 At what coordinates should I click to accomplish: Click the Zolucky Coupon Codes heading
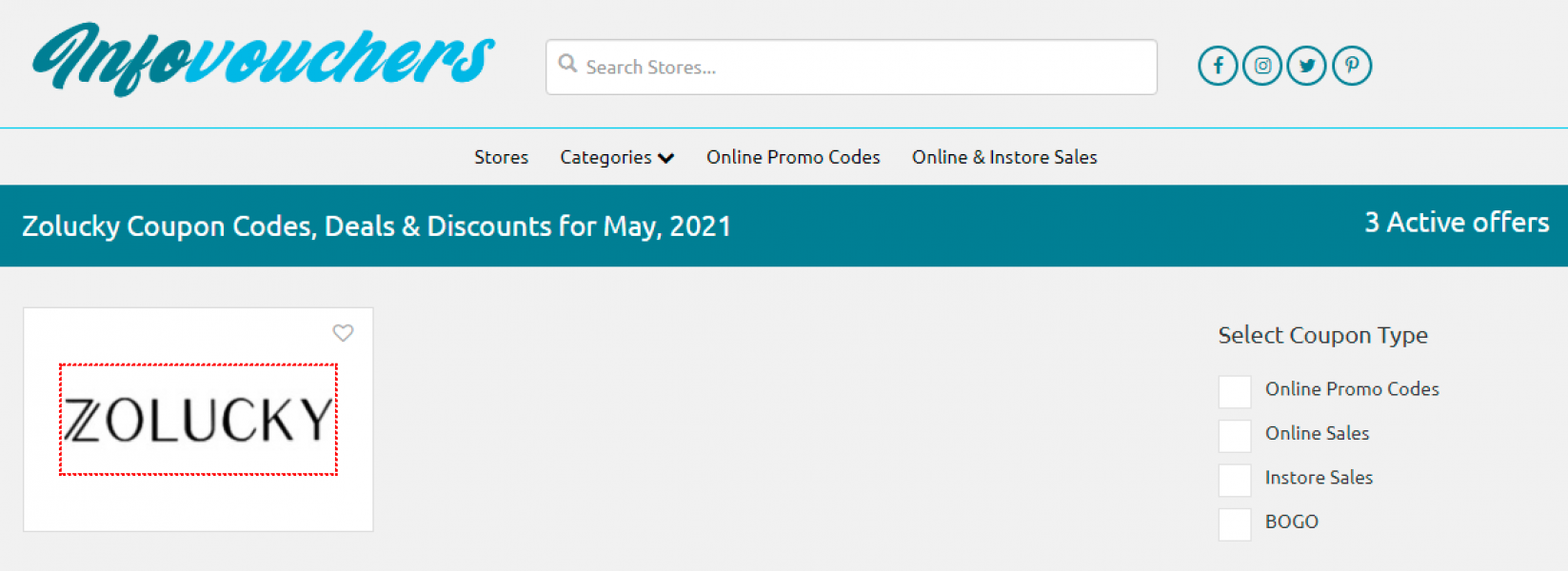[x=377, y=226]
